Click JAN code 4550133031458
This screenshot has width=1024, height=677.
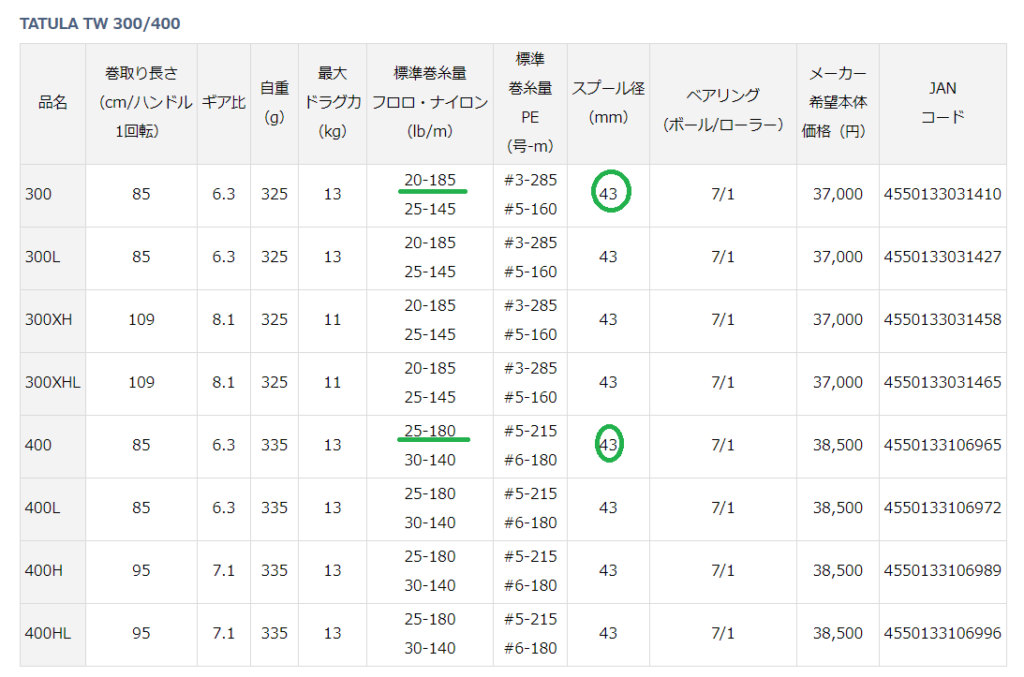pyautogui.click(x=942, y=320)
